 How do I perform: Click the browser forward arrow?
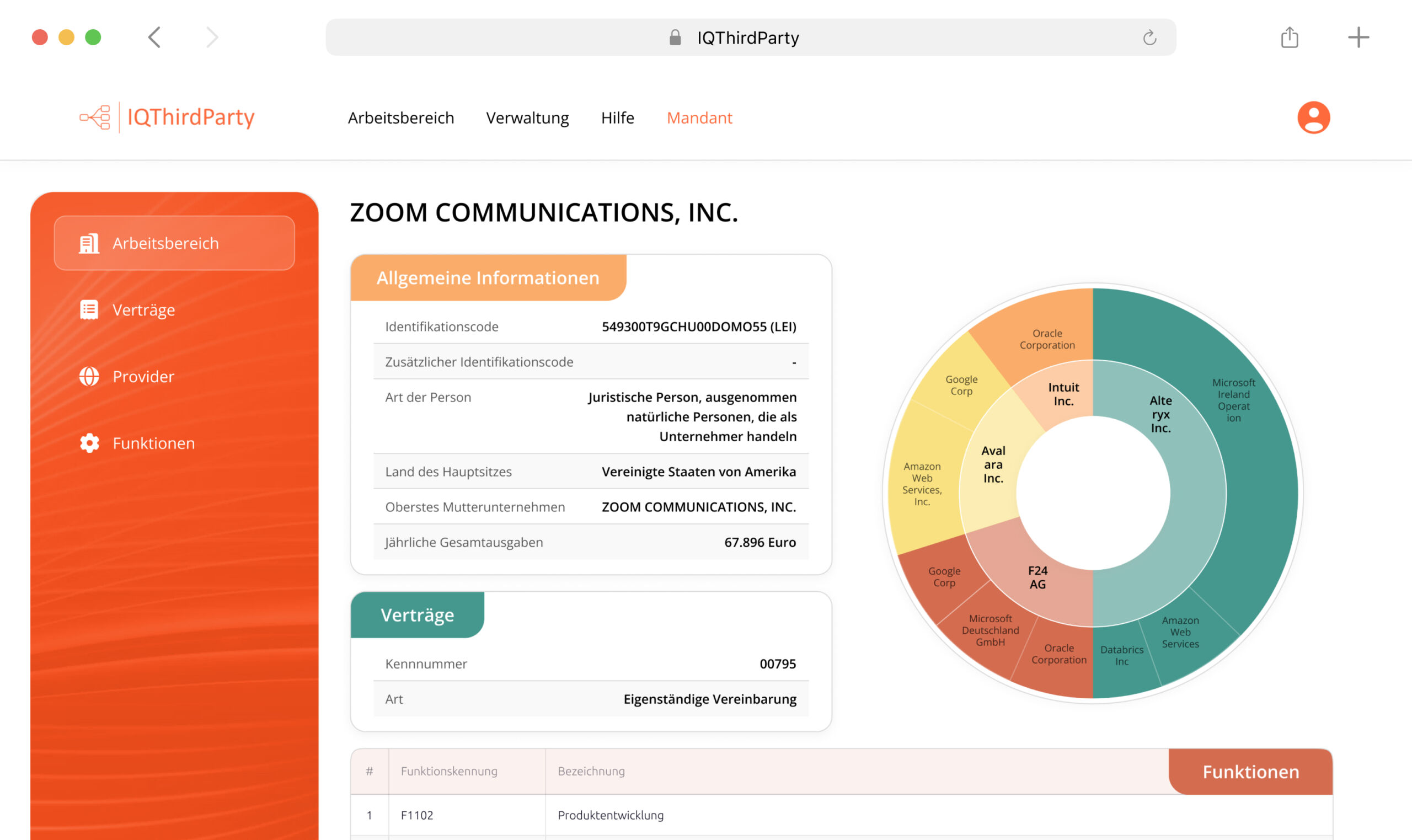(x=212, y=38)
